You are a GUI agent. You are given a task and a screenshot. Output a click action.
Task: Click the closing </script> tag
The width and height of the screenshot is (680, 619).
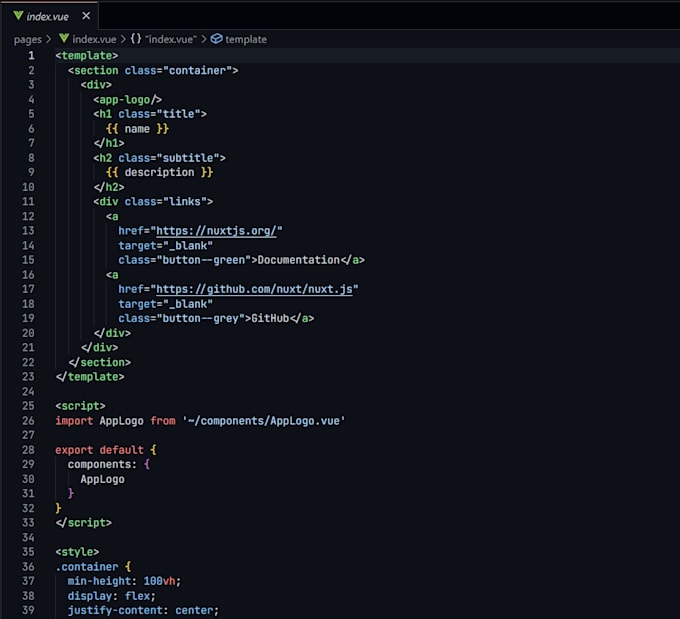(83, 523)
